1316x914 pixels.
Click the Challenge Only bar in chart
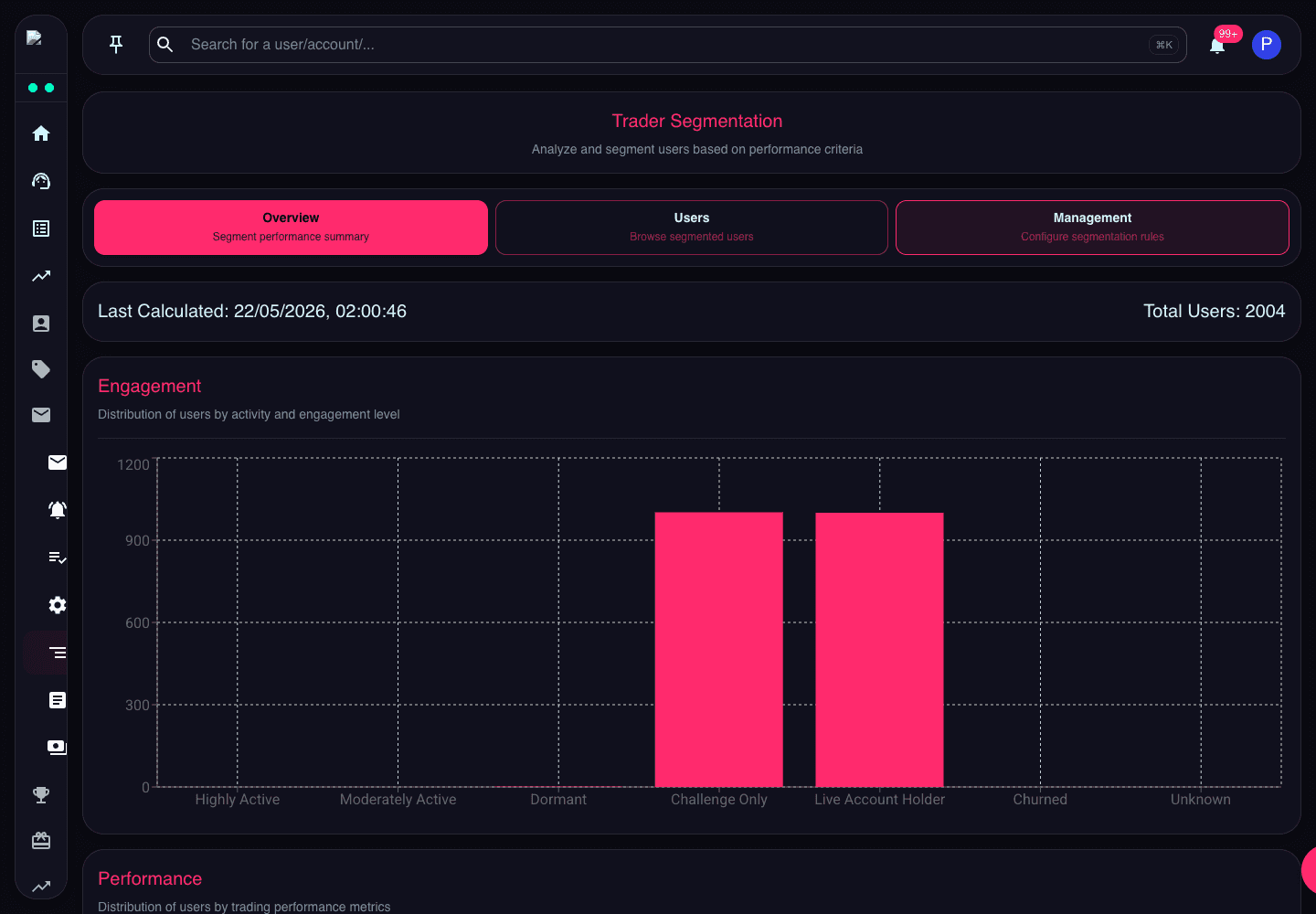pos(719,650)
